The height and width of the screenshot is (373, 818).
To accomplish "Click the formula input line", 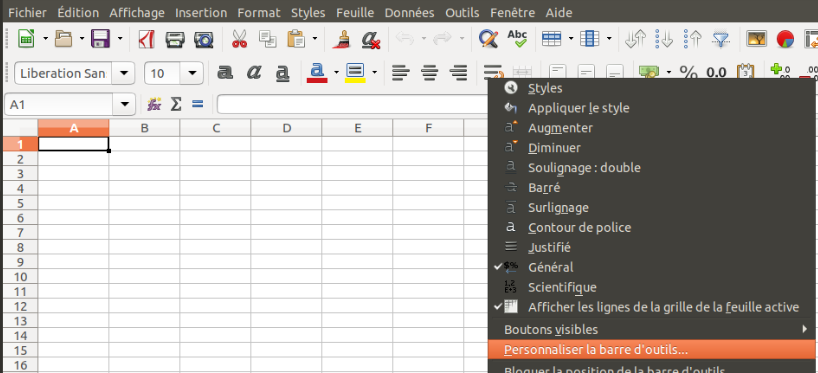I will click(x=352, y=104).
